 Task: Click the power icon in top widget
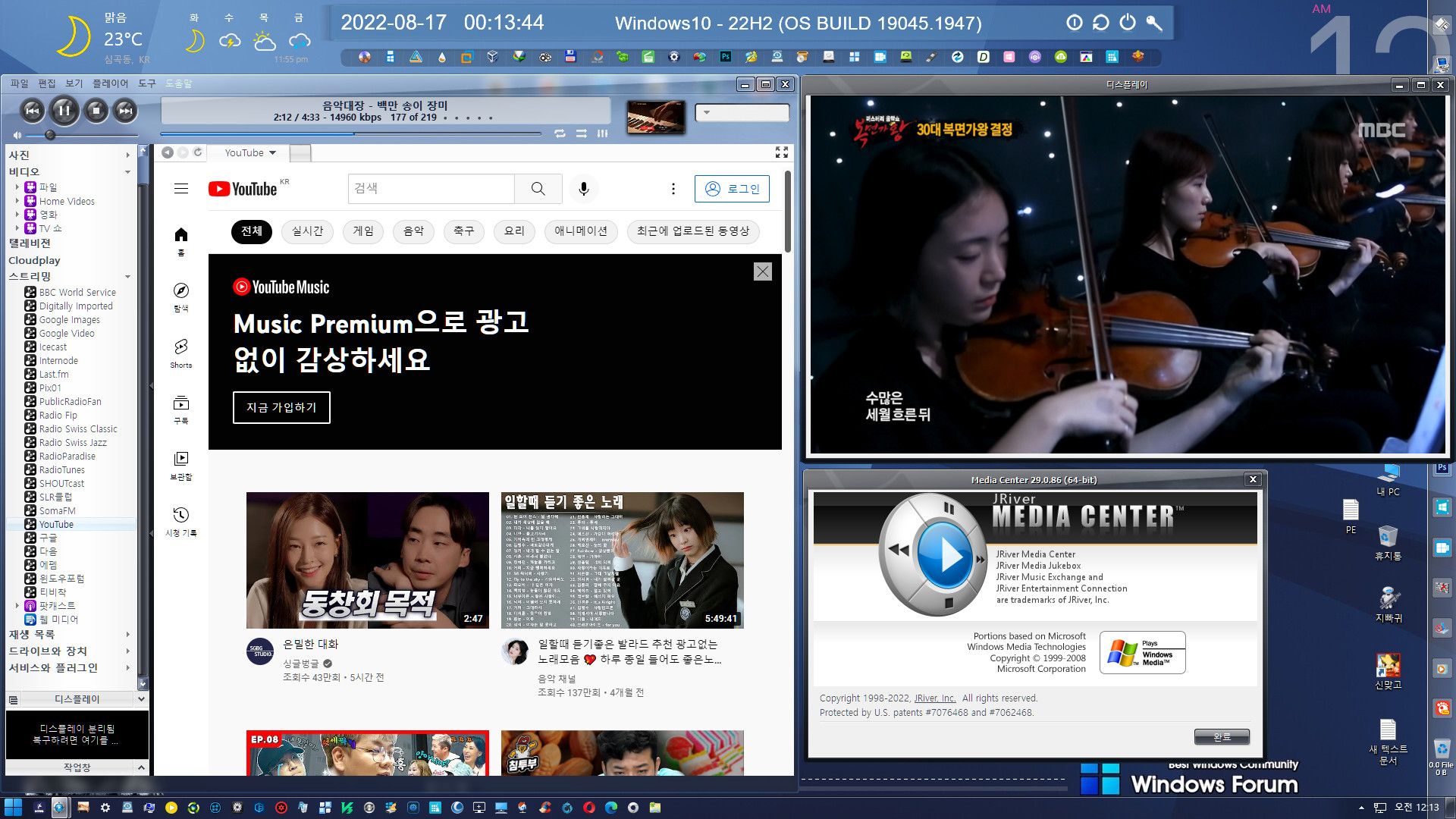point(1128,23)
